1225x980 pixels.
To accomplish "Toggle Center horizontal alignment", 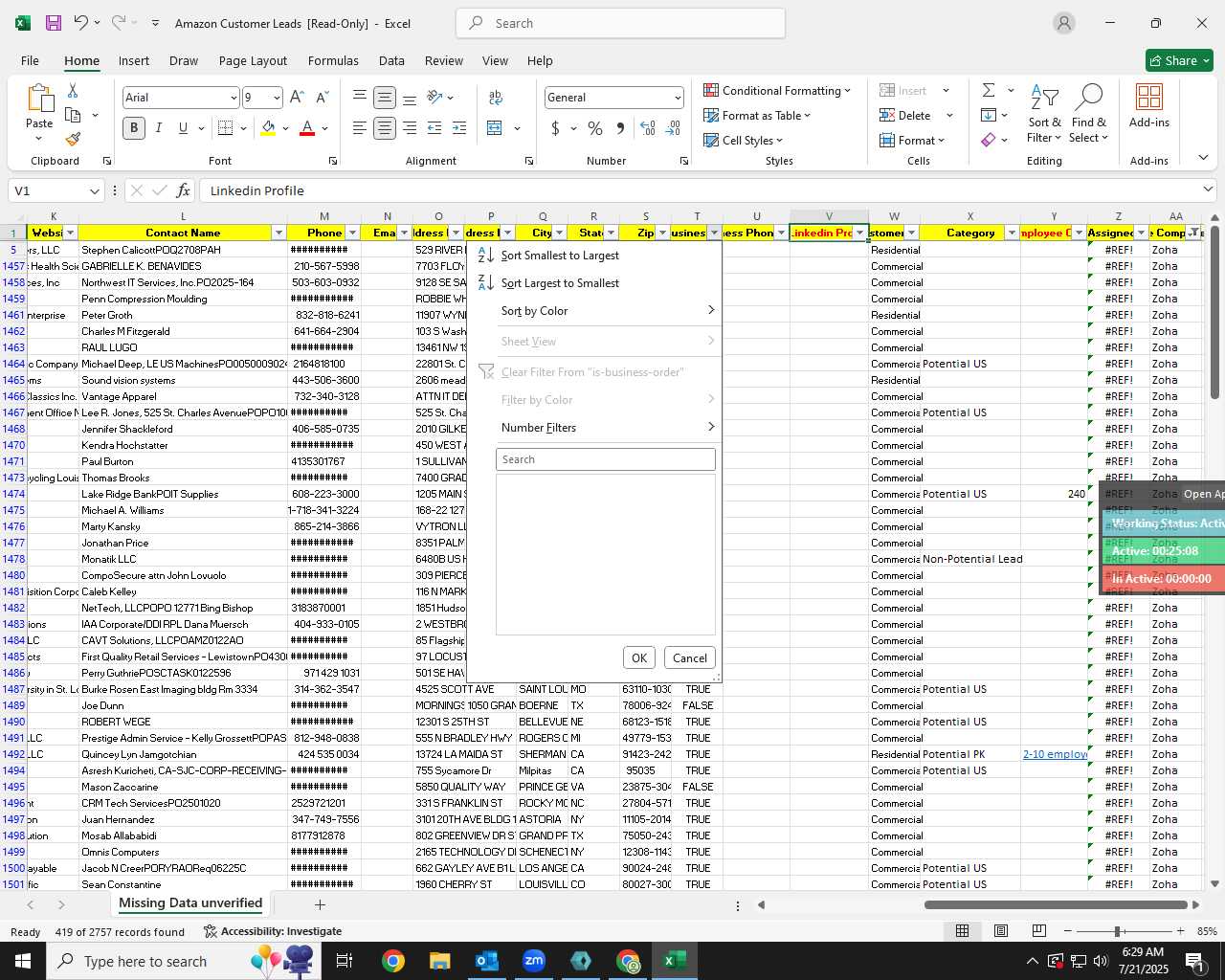I will pyautogui.click(x=385, y=128).
